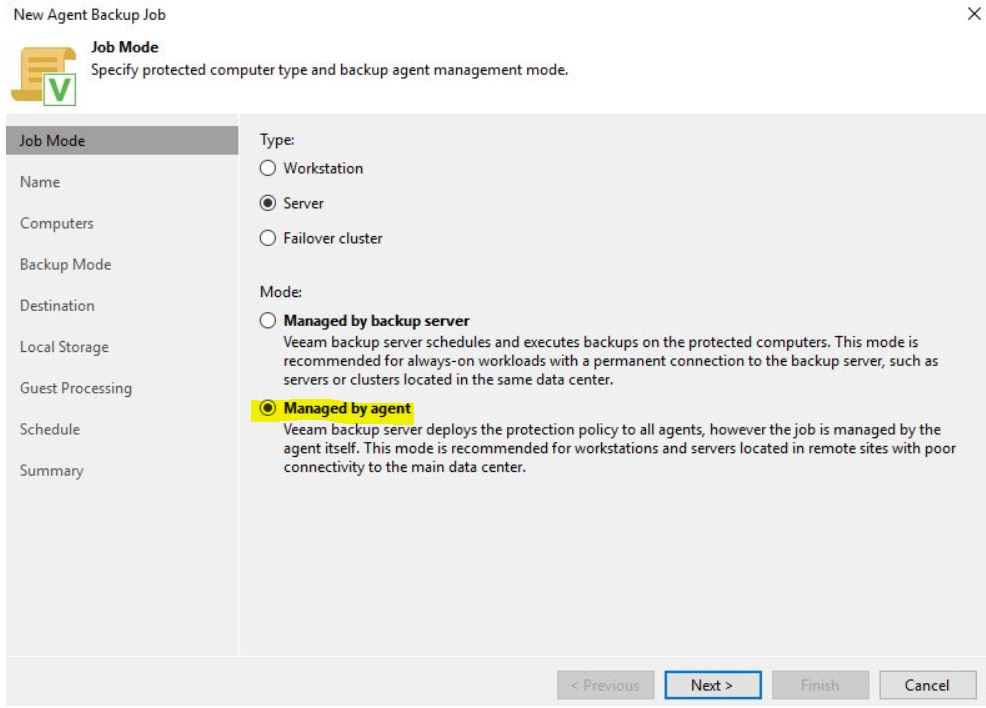Select the Workstation type radio button
This screenshot has height=708, width=986.
tap(268, 169)
